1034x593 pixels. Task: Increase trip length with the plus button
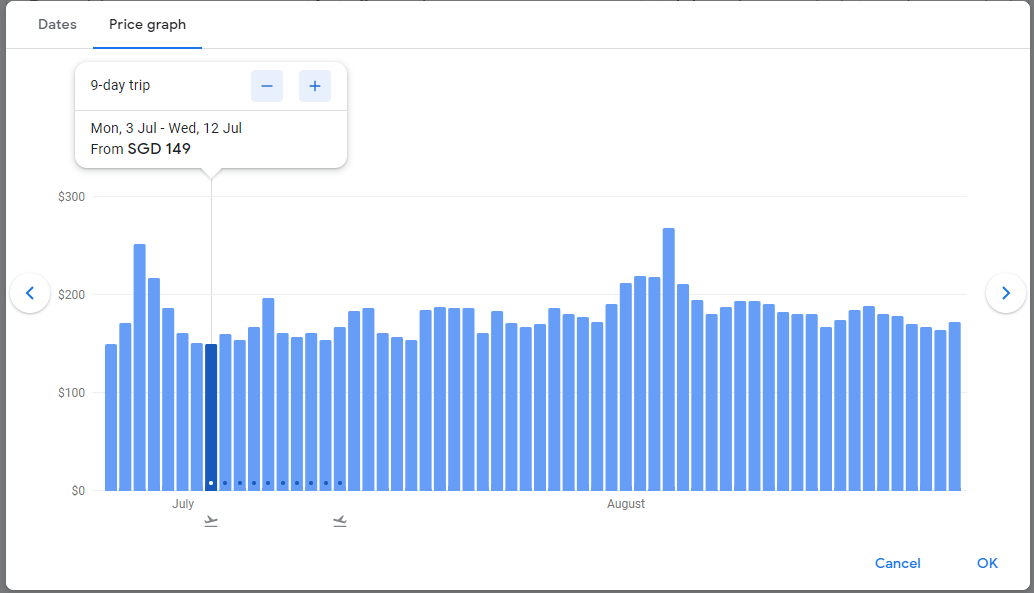315,86
